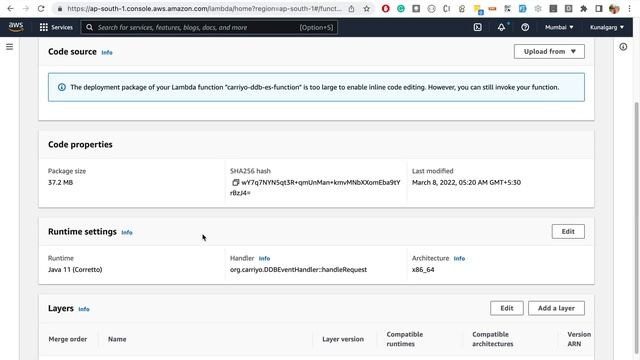Click the share icon in address bar

point(351,9)
